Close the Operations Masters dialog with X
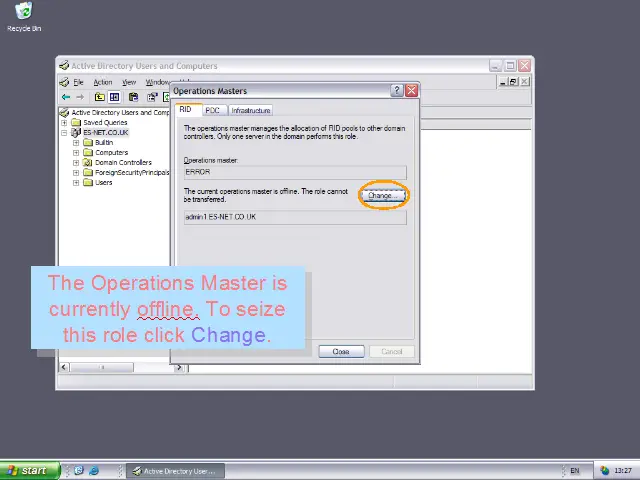The width and height of the screenshot is (640, 480). [x=411, y=91]
